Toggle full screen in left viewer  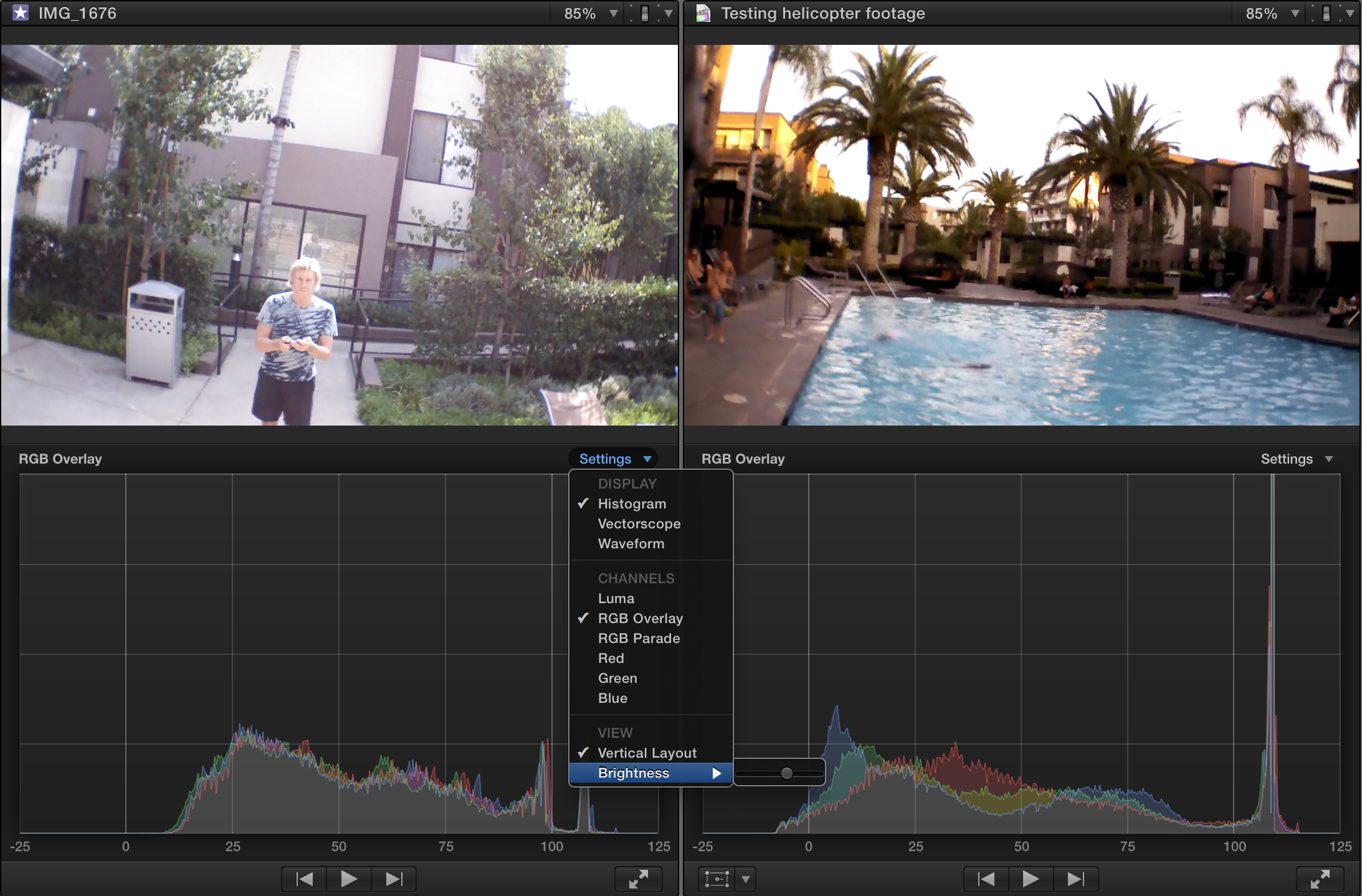click(x=638, y=879)
